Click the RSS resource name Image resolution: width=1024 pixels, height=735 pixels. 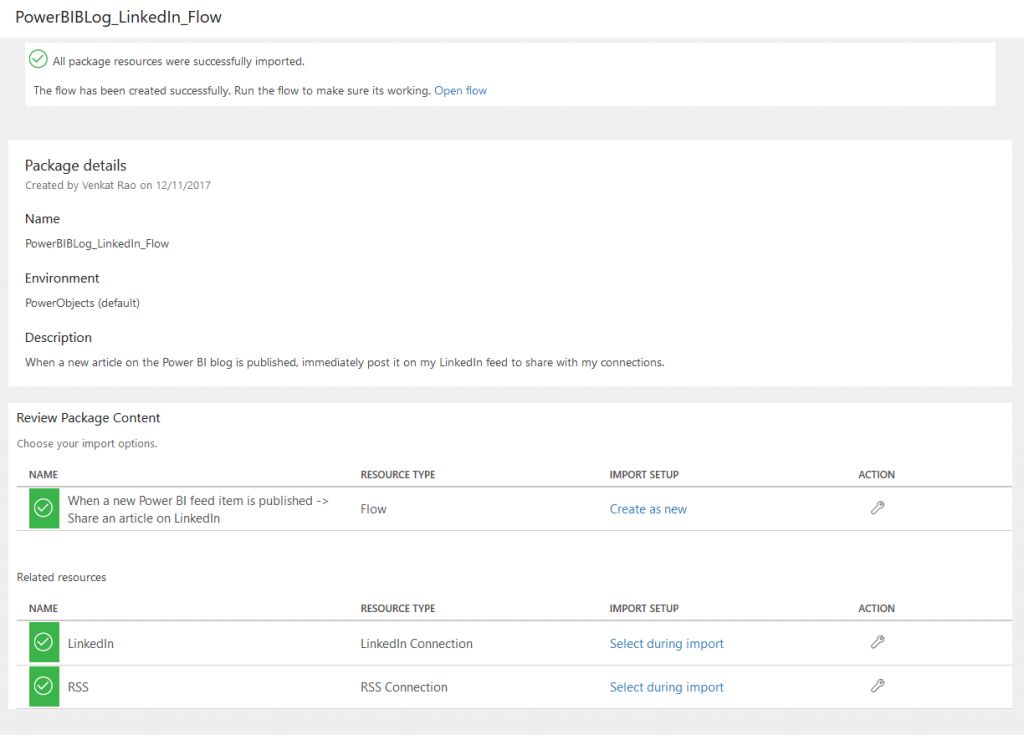point(79,687)
